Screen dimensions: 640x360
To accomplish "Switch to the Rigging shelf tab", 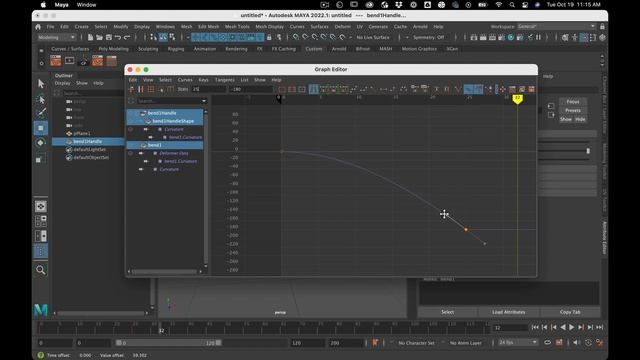I will [176, 49].
